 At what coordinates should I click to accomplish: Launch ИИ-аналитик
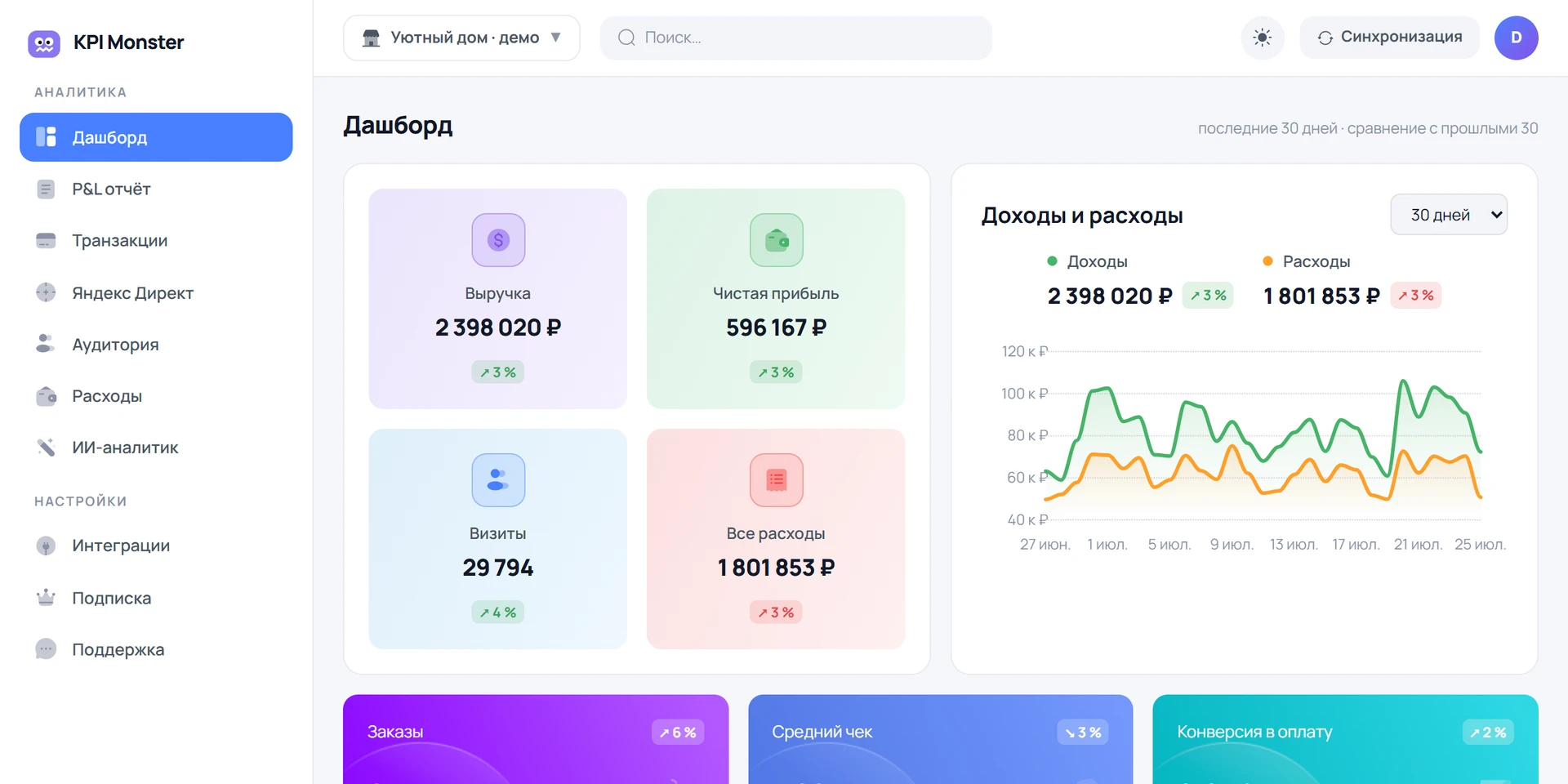point(156,448)
